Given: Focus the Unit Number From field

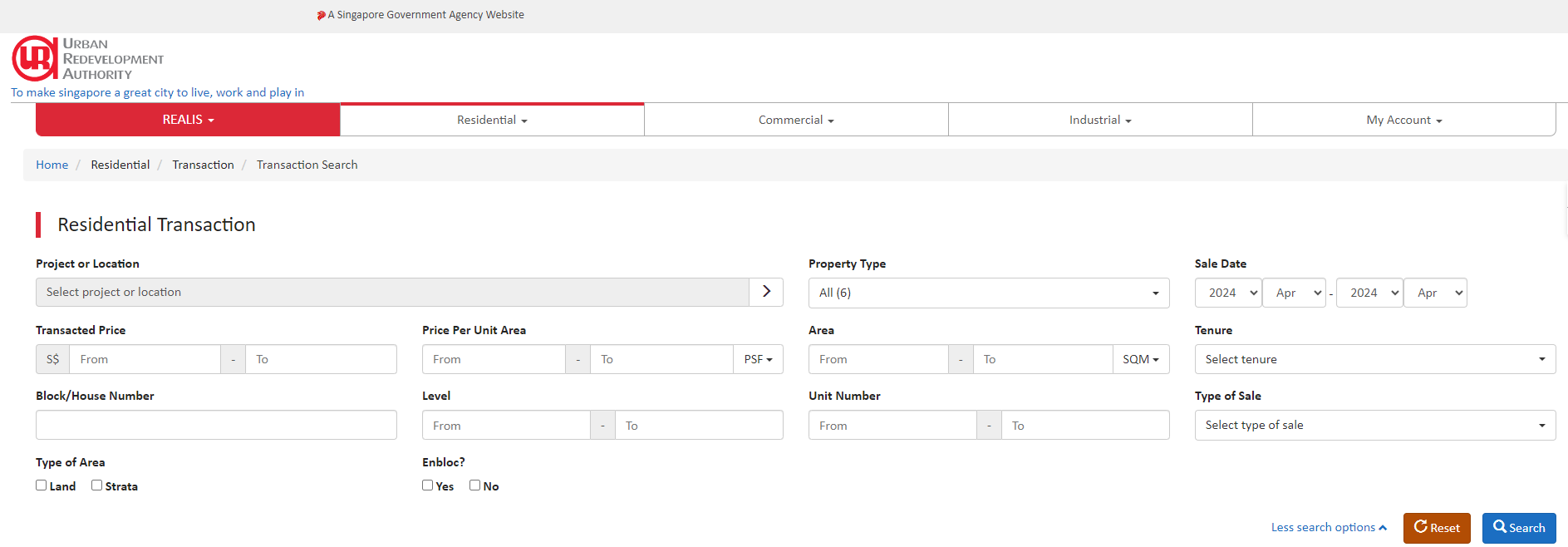Looking at the screenshot, I should (x=892, y=425).
